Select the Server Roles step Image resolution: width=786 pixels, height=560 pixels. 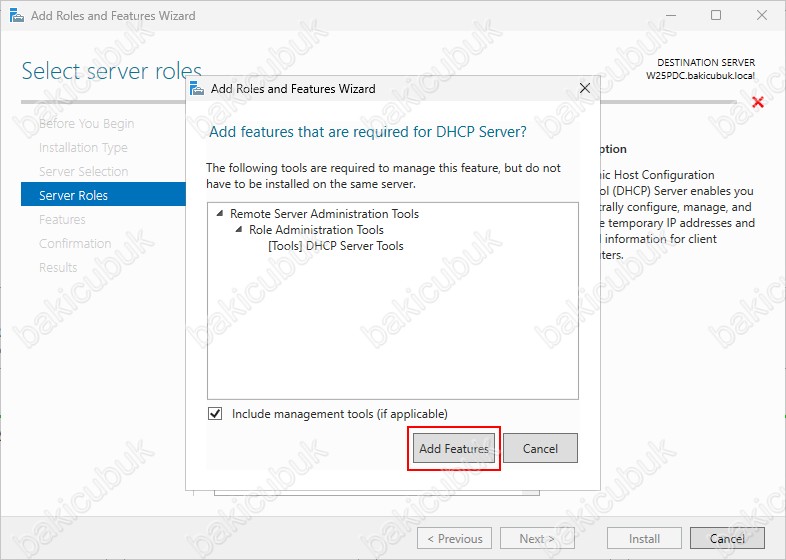103,194
